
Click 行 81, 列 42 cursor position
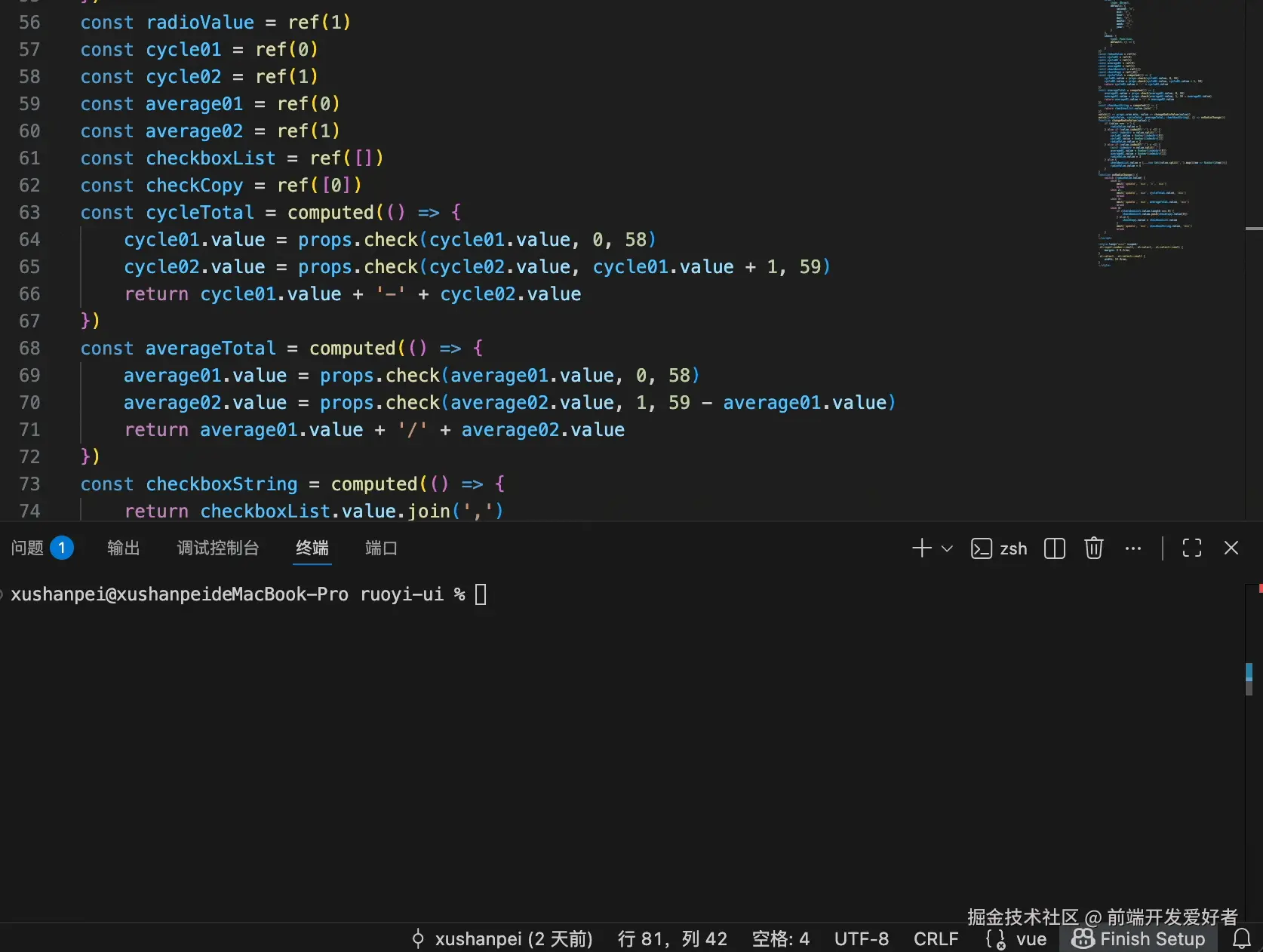[672, 939]
